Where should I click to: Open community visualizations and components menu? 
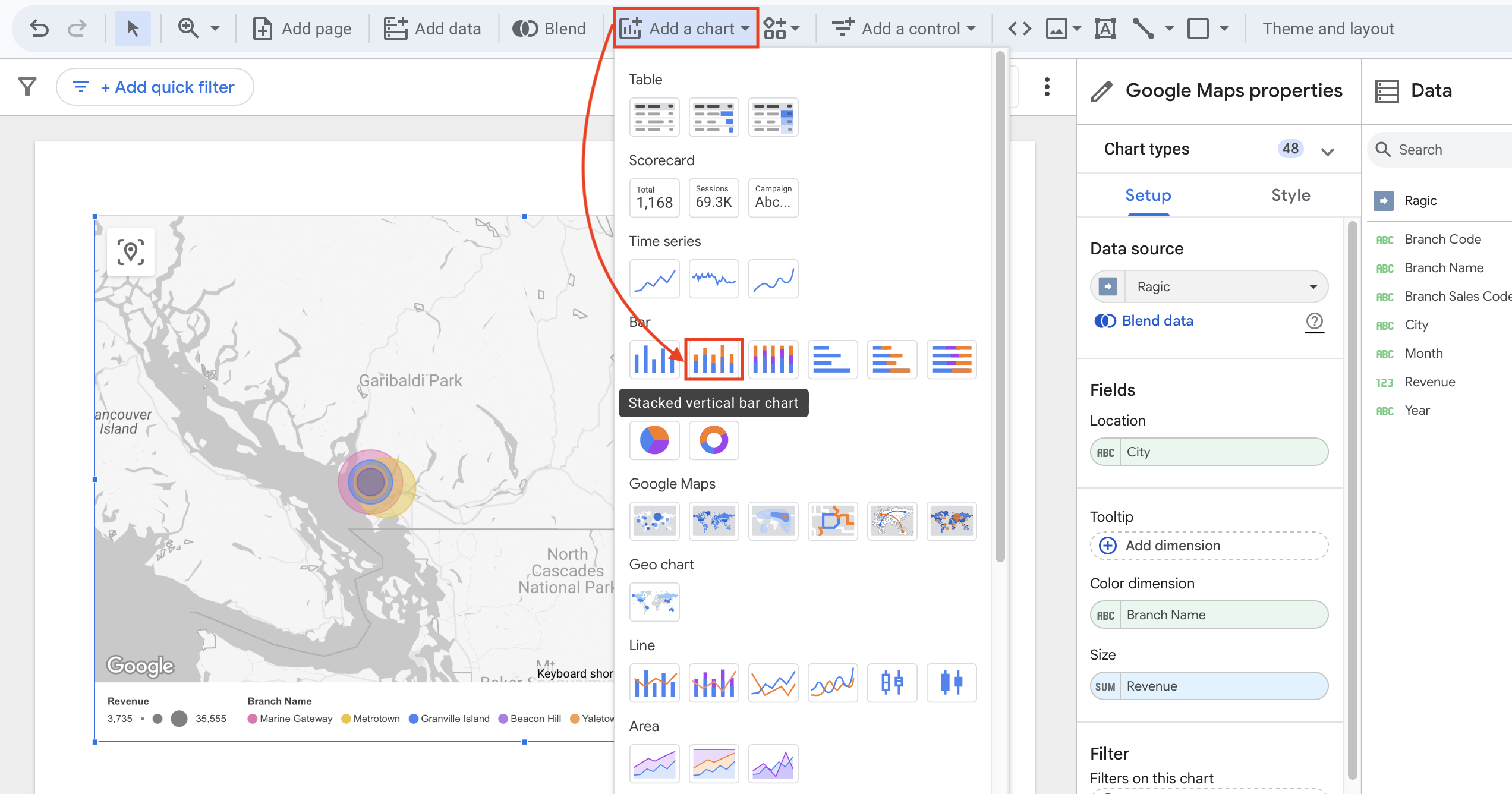781,29
